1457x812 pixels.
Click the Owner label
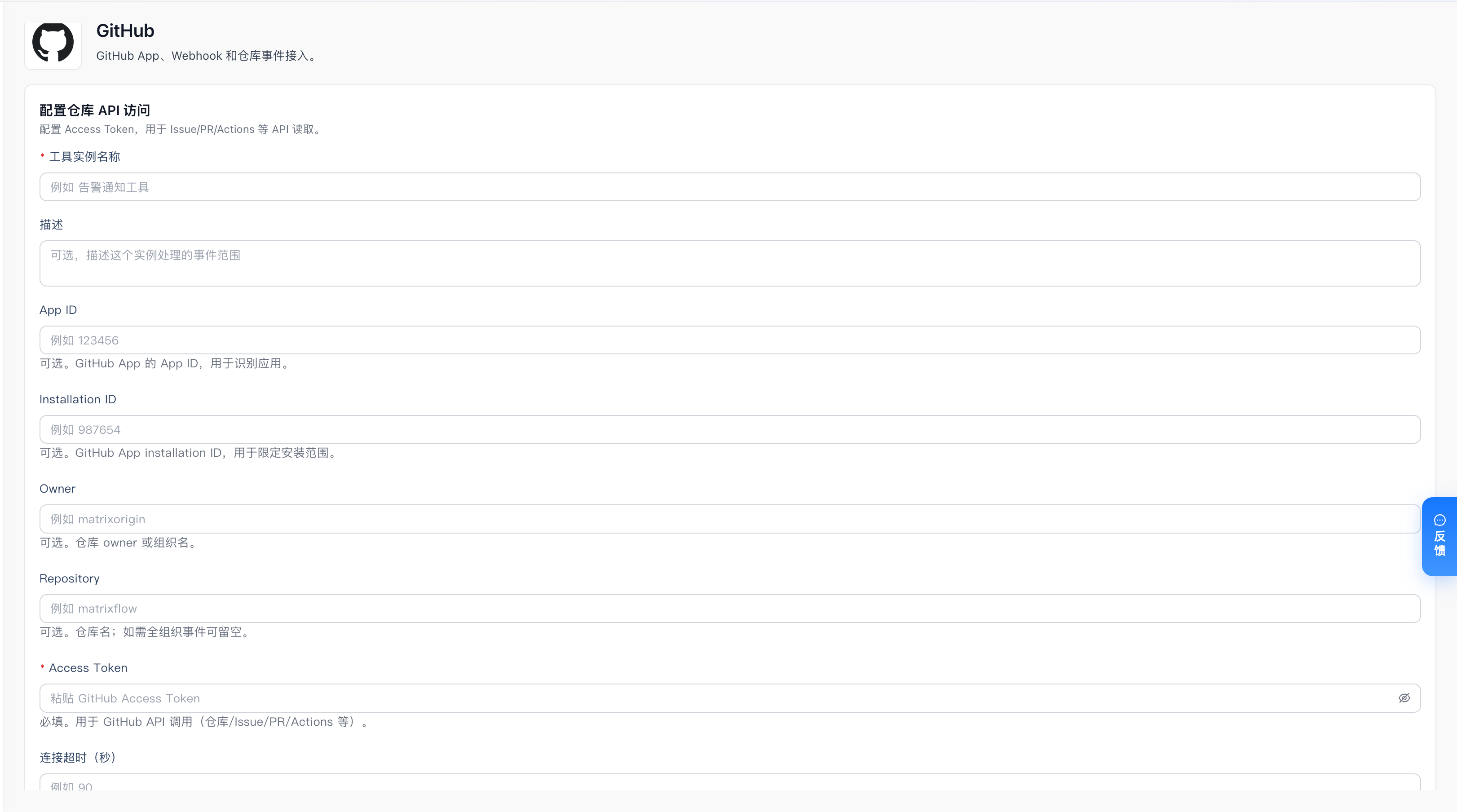[x=57, y=489]
